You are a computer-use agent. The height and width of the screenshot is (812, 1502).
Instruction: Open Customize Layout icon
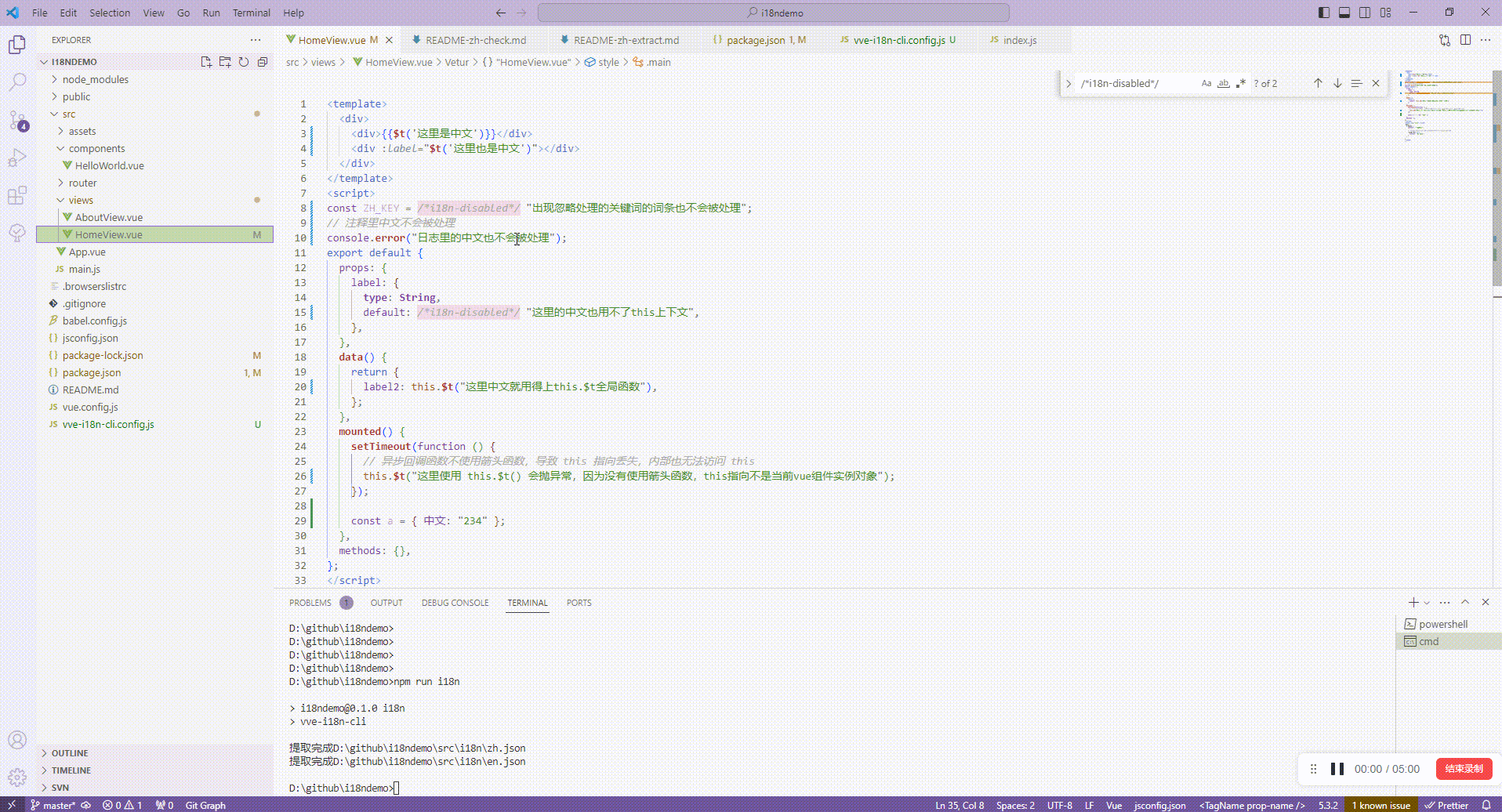1386,13
